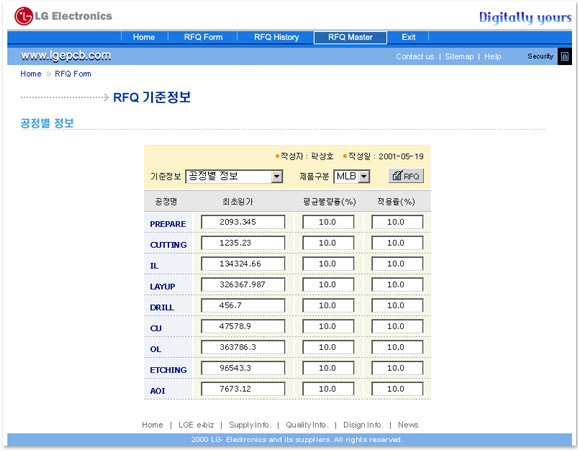Click AOI average defect rate field
This screenshot has width=578, height=451.
328,389
